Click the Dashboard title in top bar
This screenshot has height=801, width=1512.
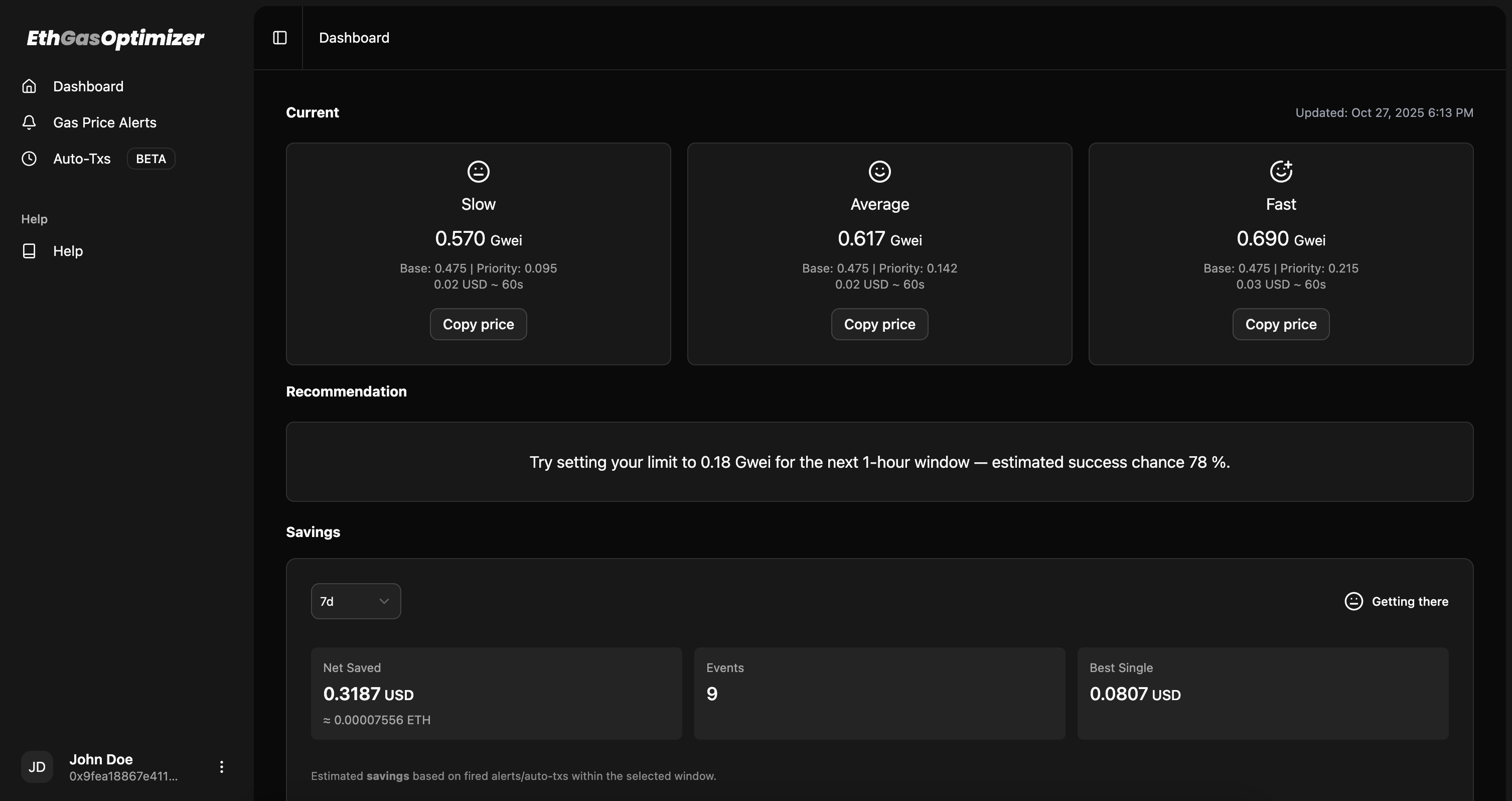(353, 38)
